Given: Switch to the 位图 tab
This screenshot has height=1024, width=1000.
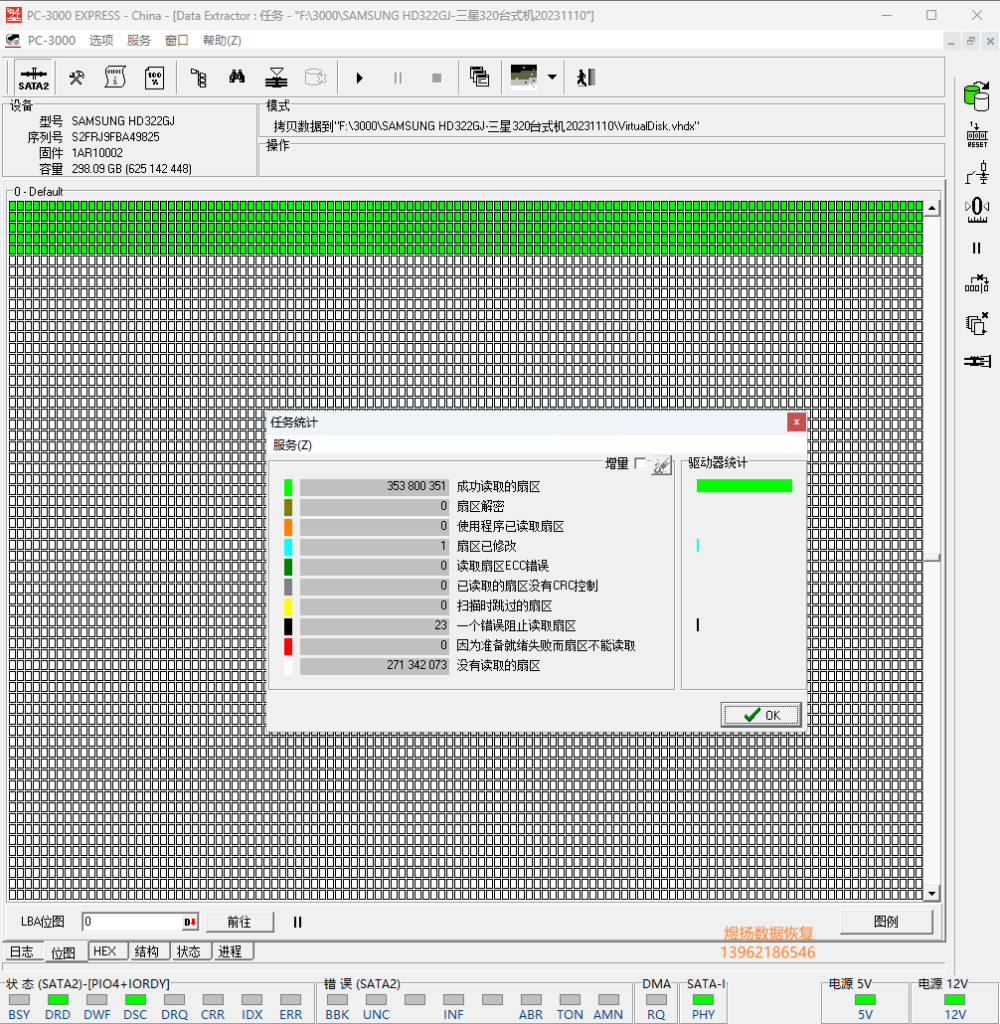Looking at the screenshot, I should point(64,953).
